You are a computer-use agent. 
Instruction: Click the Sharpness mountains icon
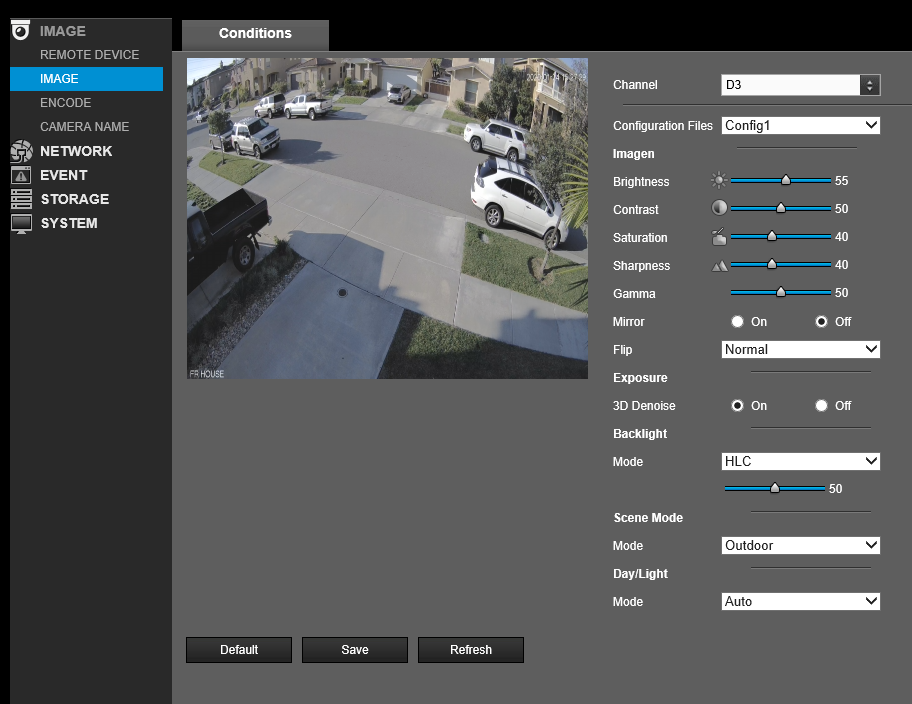[719, 266]
